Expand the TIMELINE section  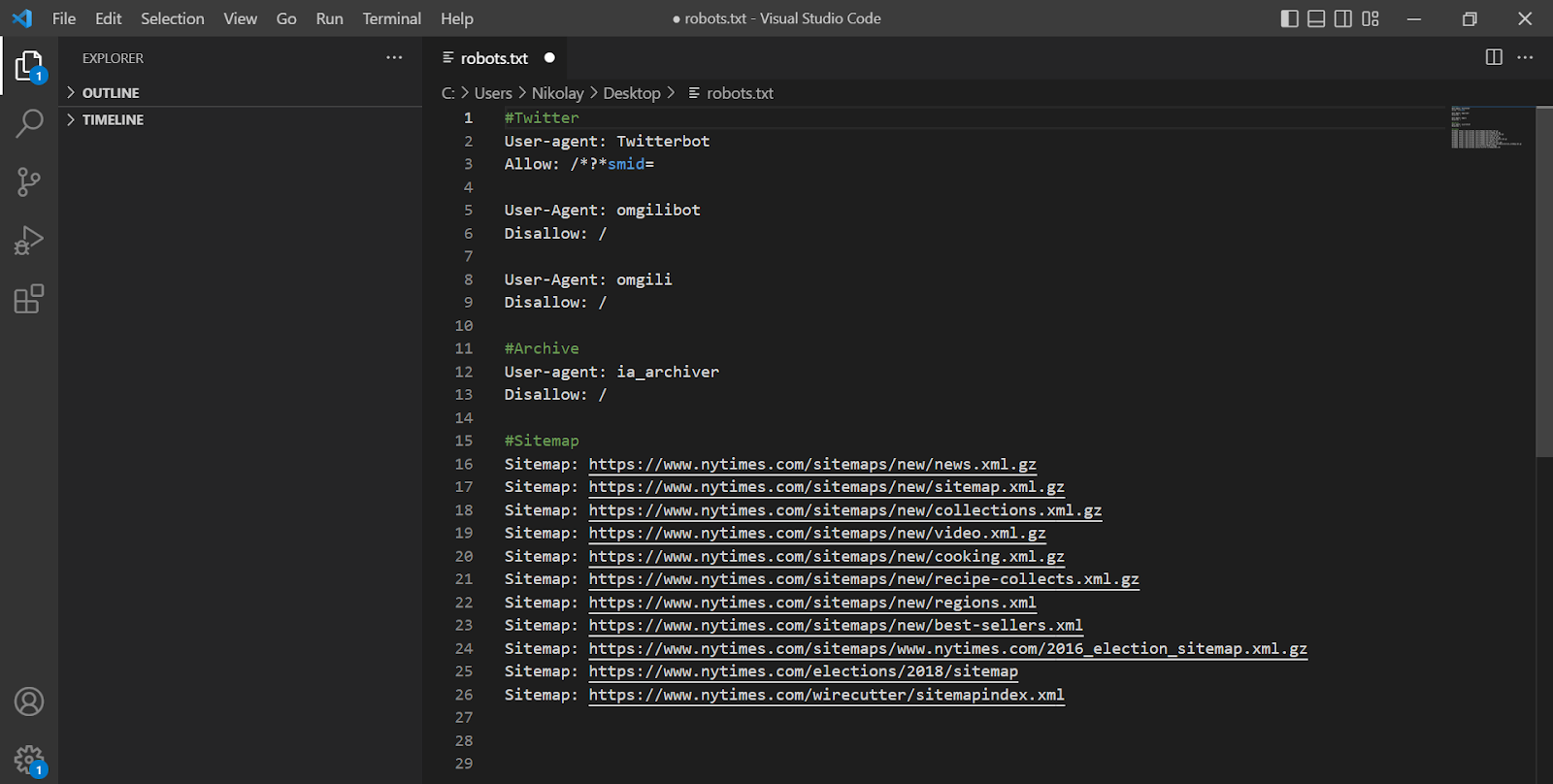point(113,120)
